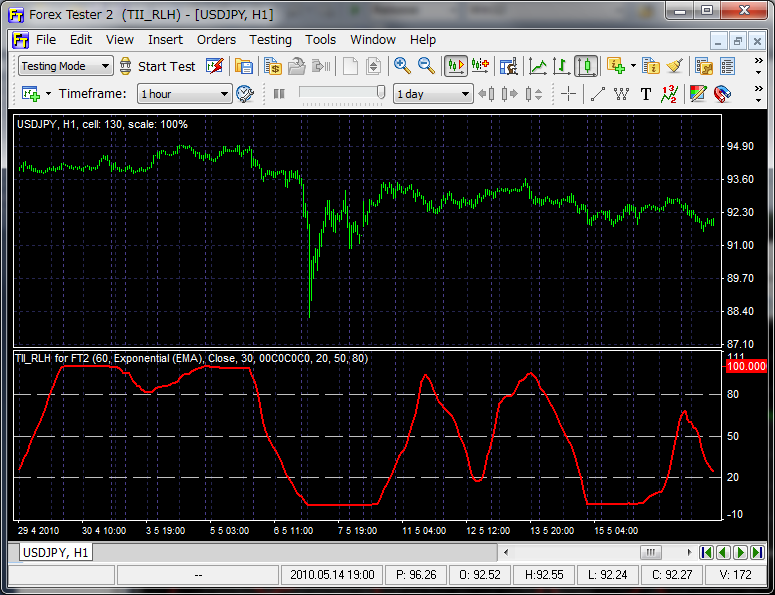Open the strategies list icon
This screenshot has height=595, width=775.
704,66
